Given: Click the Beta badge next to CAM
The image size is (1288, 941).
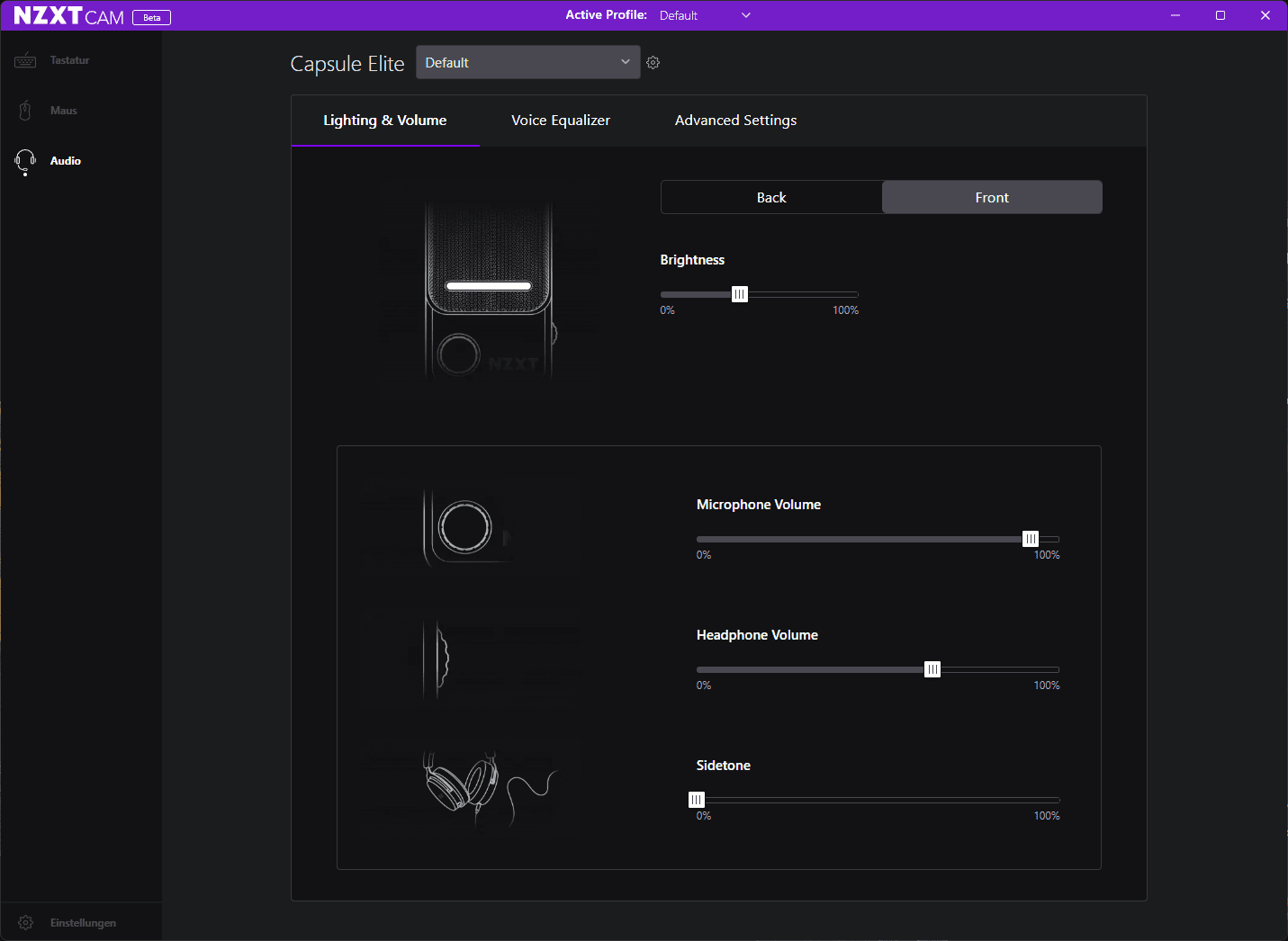Looking at the screenshot, I should click(x=151, y=17).
